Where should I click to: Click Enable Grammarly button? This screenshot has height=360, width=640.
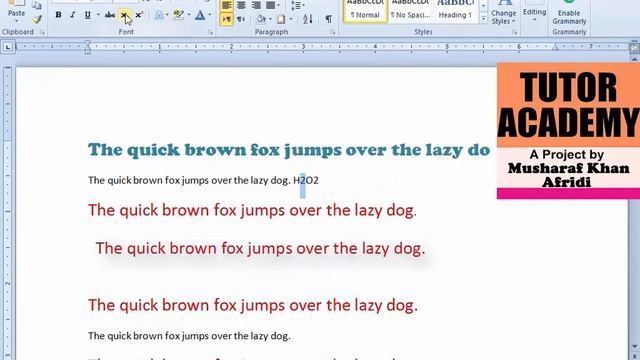click(x=569, y=13)
